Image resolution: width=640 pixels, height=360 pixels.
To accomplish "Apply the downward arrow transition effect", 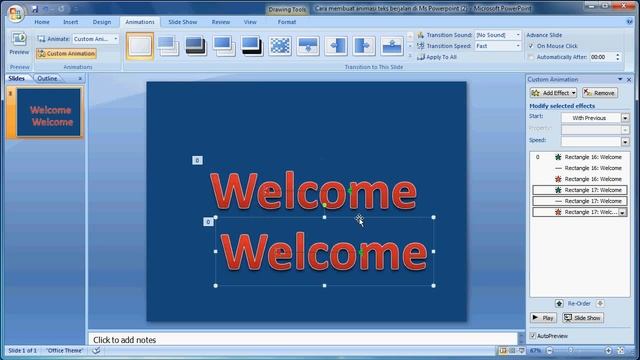I will click(308, 46).
